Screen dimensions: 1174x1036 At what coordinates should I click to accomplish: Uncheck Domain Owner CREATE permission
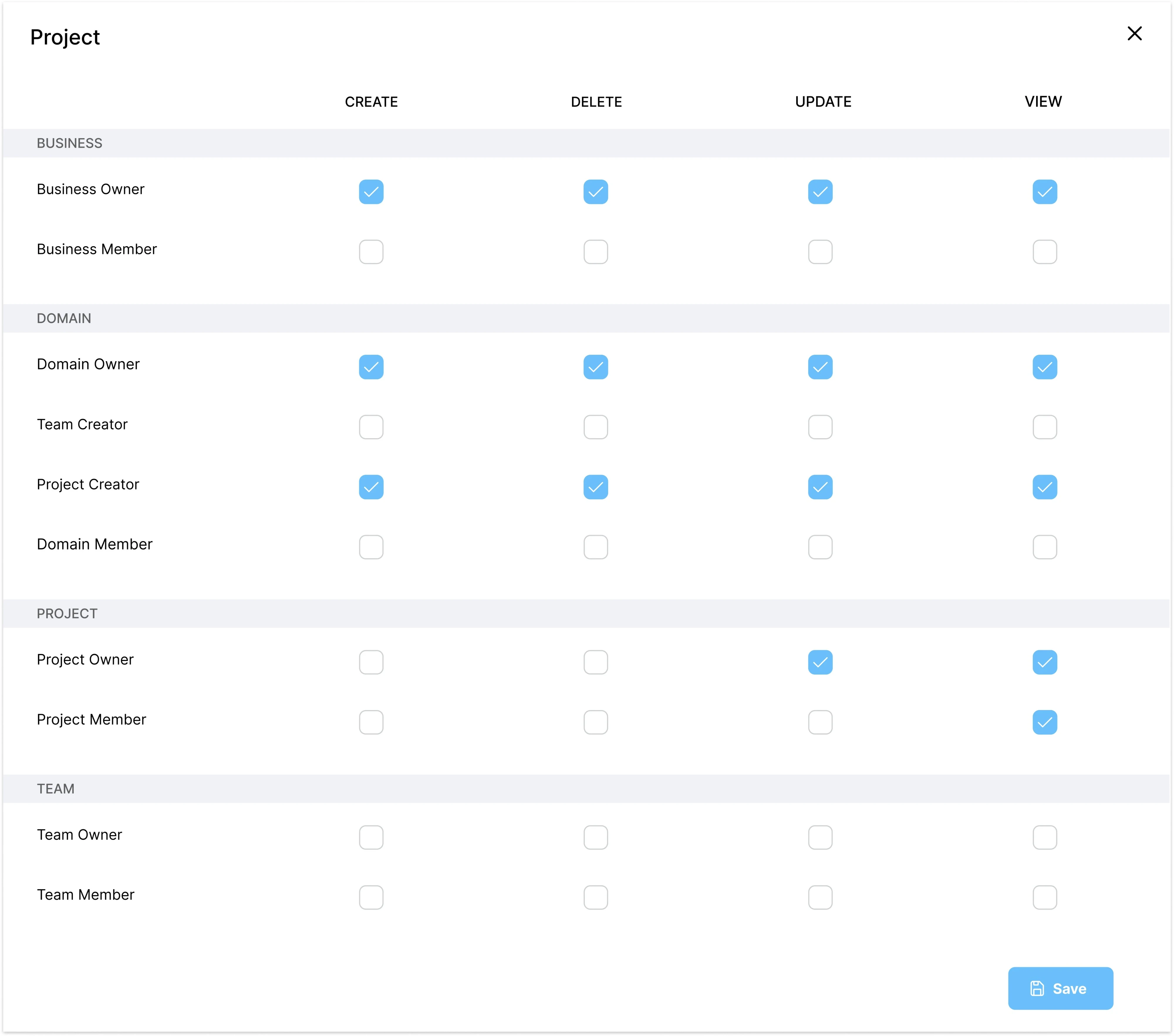coord(371,367)
